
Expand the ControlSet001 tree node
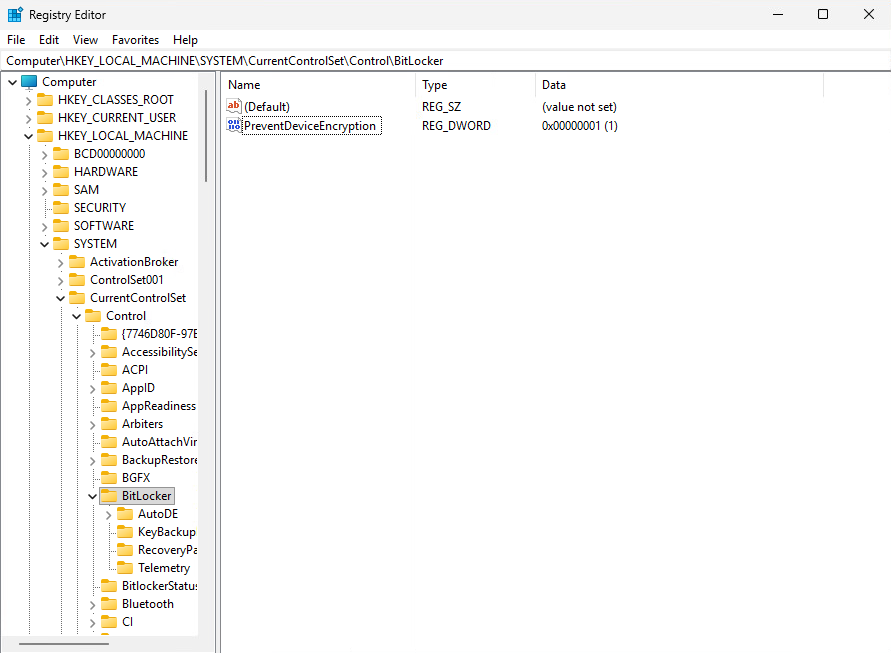pyautogui.click(x=60, y=280)
